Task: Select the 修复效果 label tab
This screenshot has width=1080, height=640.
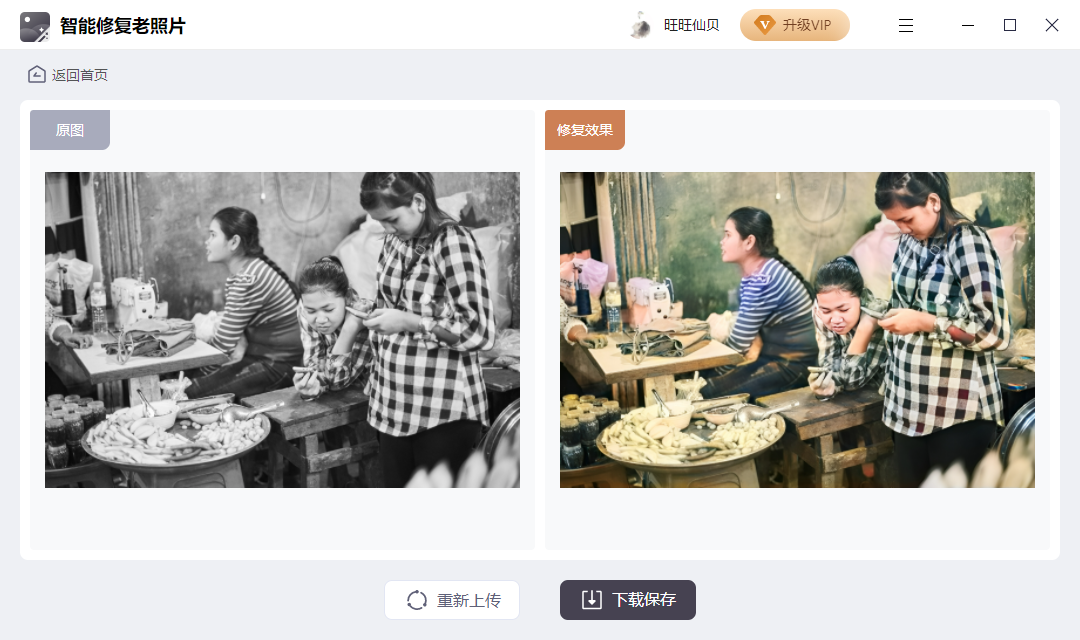Action: 585,130
